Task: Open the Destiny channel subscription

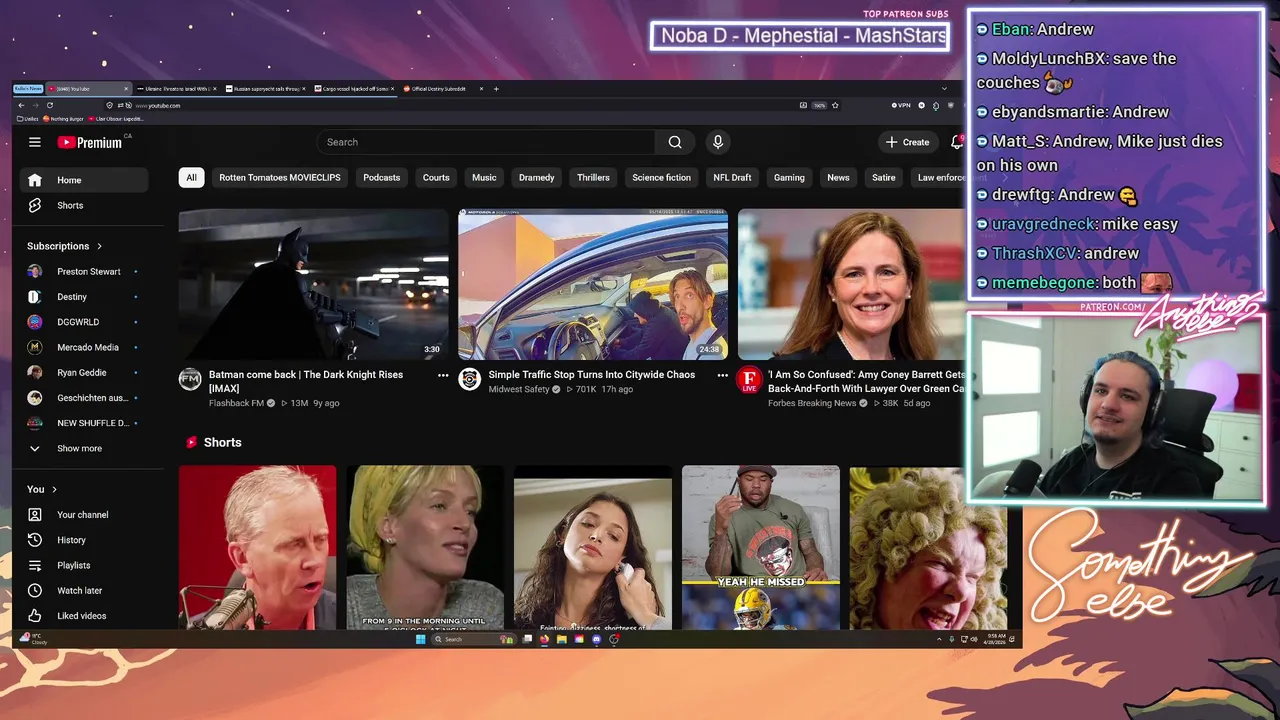Action: pos(84,297)
